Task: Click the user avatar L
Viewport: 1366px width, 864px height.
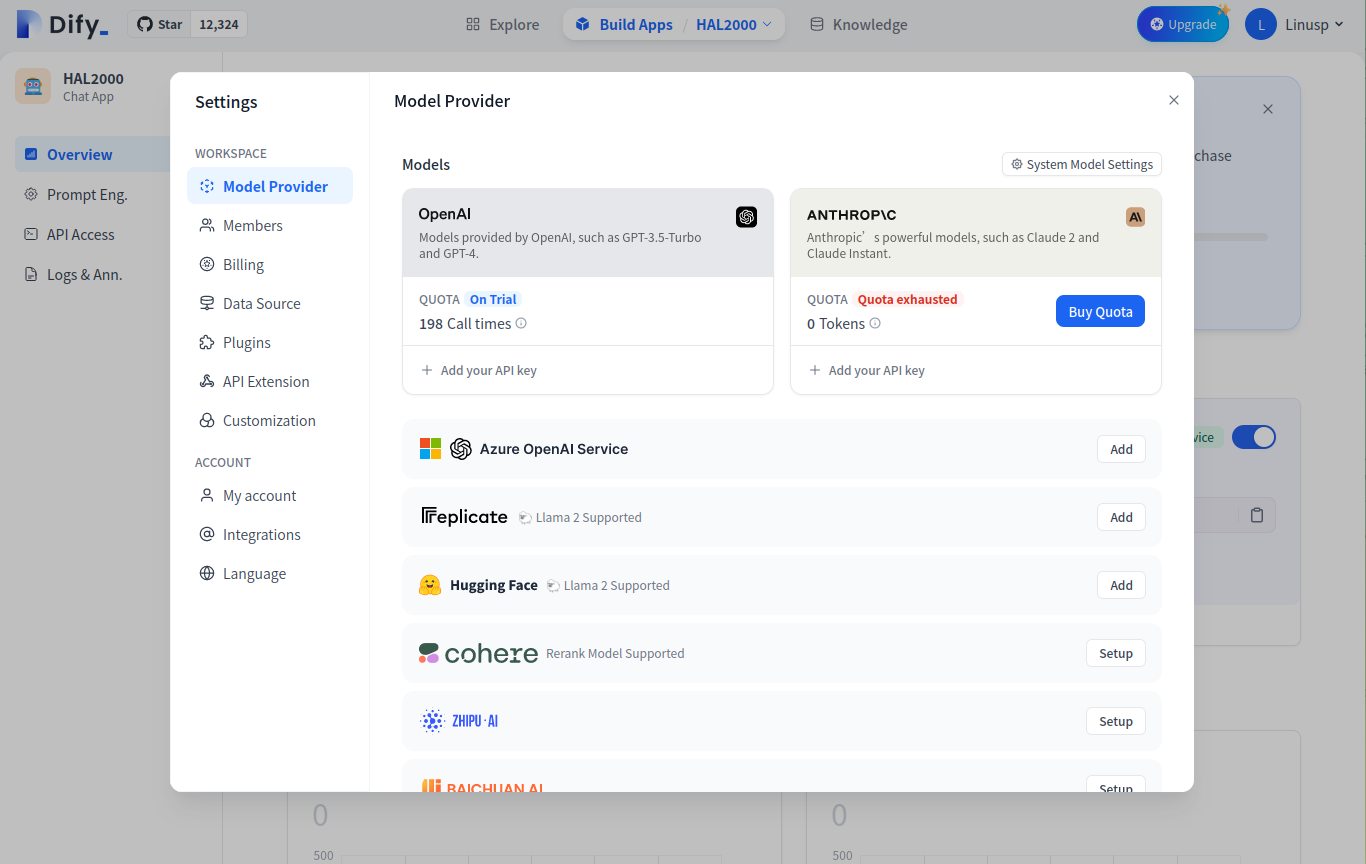Action: pos(1261,24)
